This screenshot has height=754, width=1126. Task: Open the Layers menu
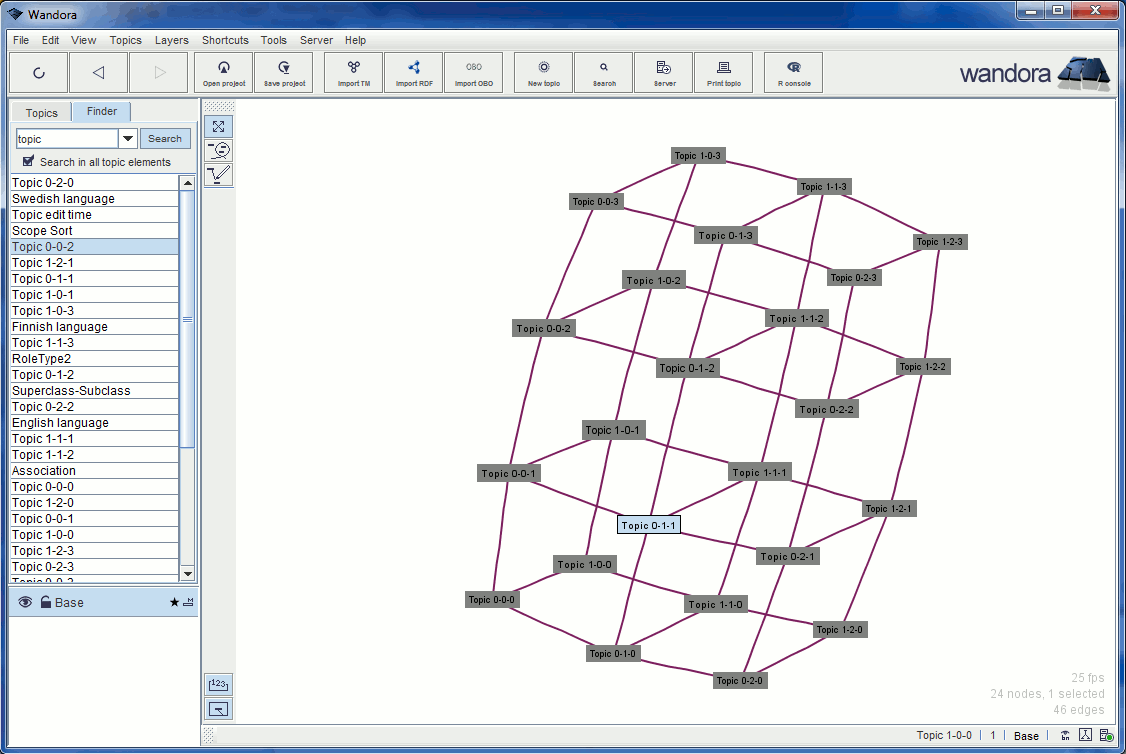[x=171, y=40]
